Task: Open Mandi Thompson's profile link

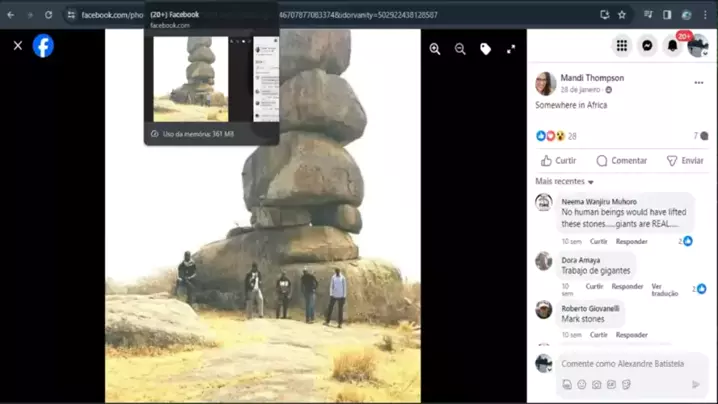Action: click(x=592, y=78)
